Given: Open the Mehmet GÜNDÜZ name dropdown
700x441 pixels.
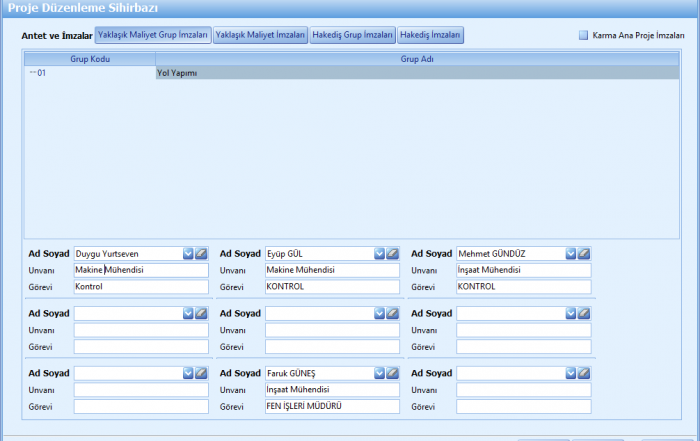Looking at the screenshot, I should (x=571, y=254).
